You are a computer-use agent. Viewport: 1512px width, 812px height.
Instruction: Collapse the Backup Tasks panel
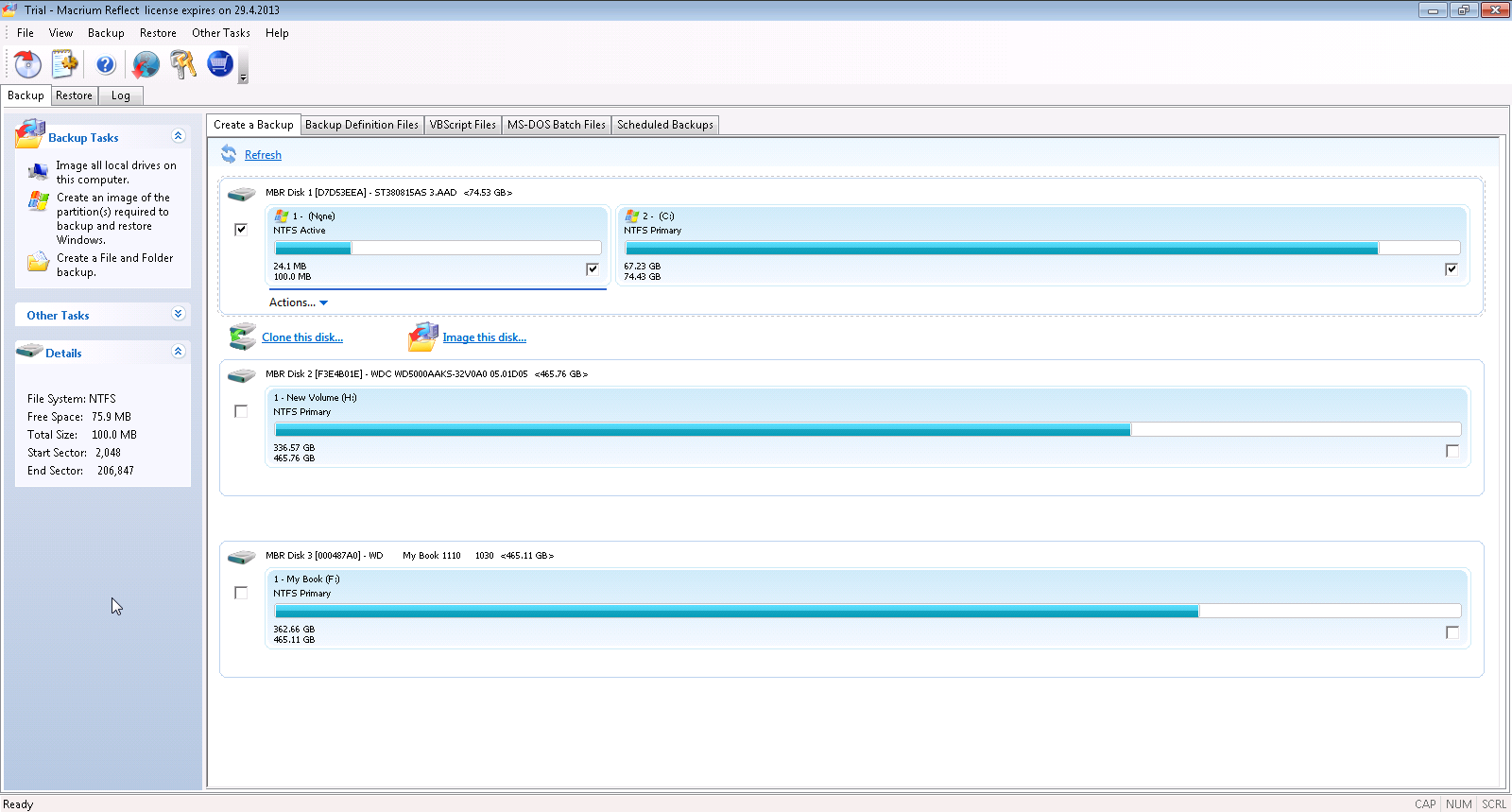tap(179, 136)
